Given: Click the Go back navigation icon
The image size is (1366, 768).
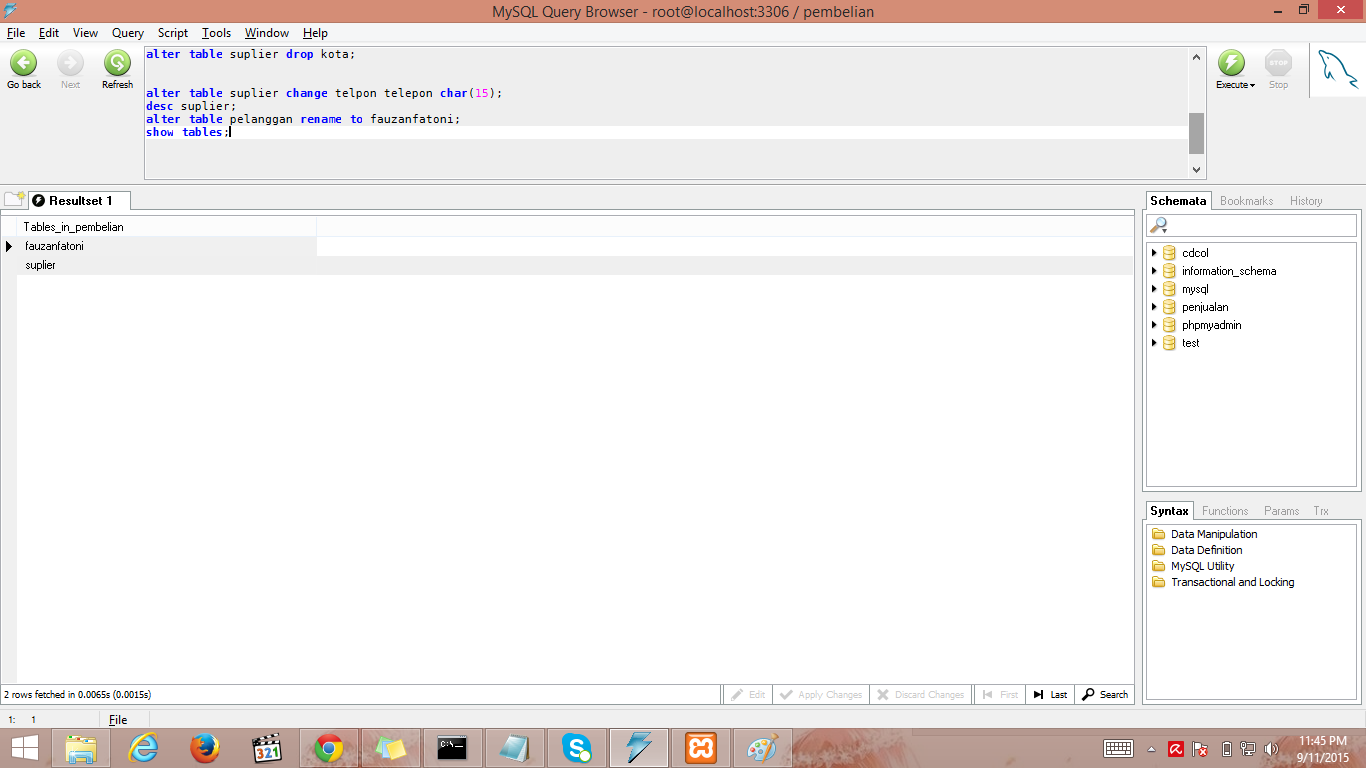Looking at the screenshot, I should click(23, 63).
